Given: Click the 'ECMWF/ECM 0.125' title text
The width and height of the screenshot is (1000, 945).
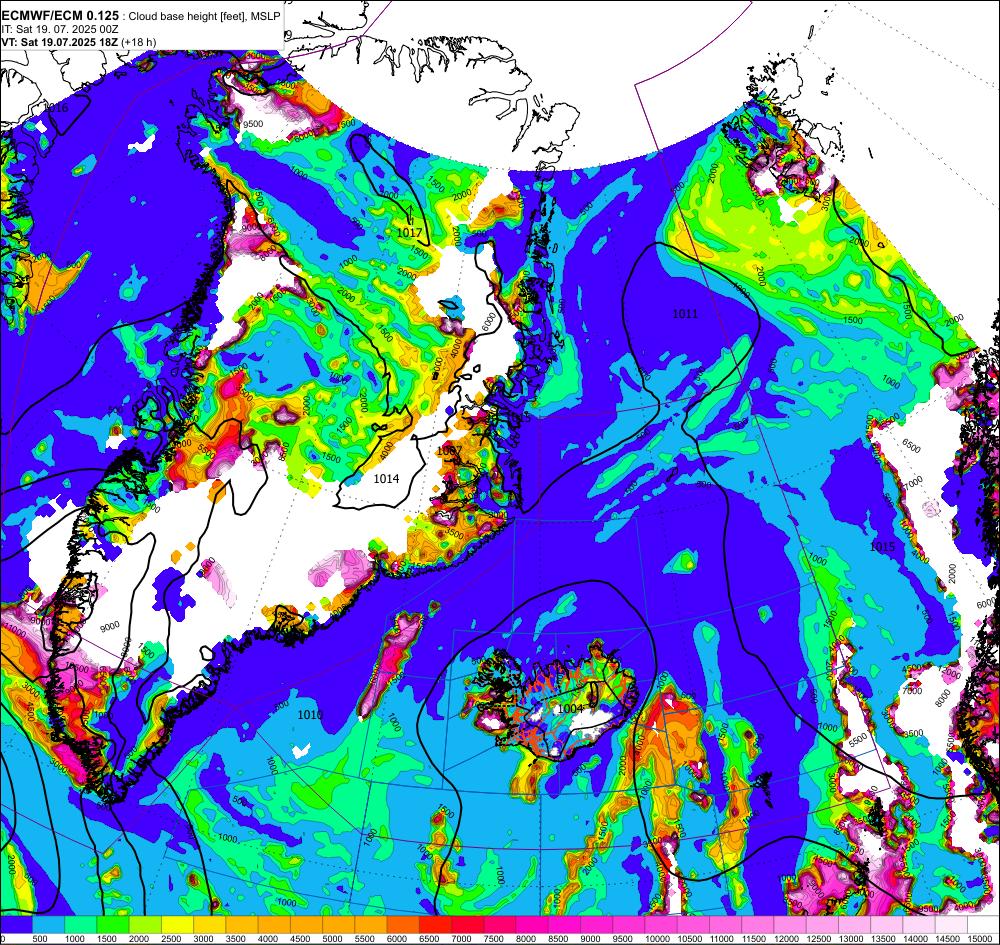Looking at the screenshot, I should coord(60,15).
